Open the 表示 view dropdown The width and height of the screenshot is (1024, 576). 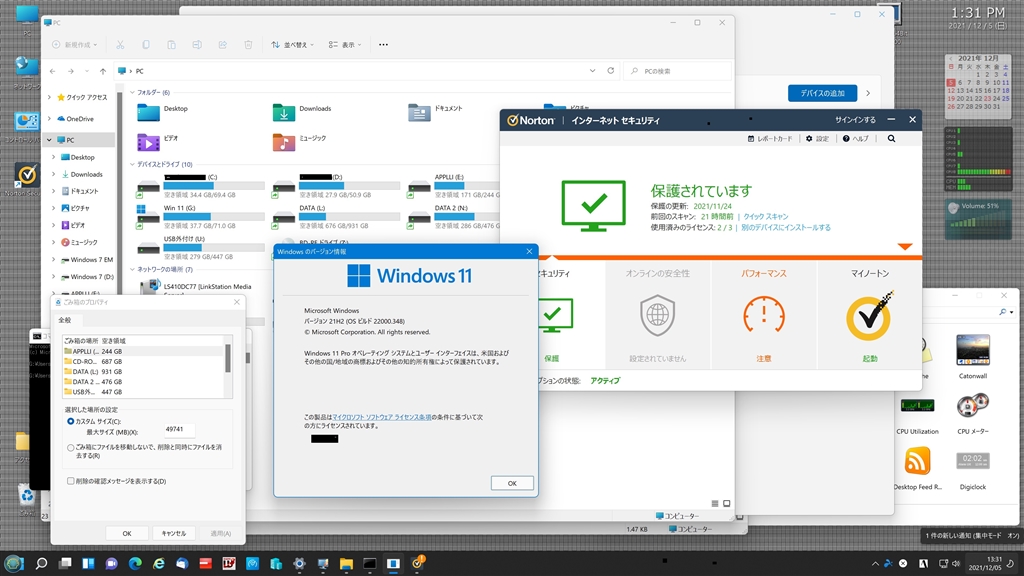pyautogui.click(x=345, y=44)
